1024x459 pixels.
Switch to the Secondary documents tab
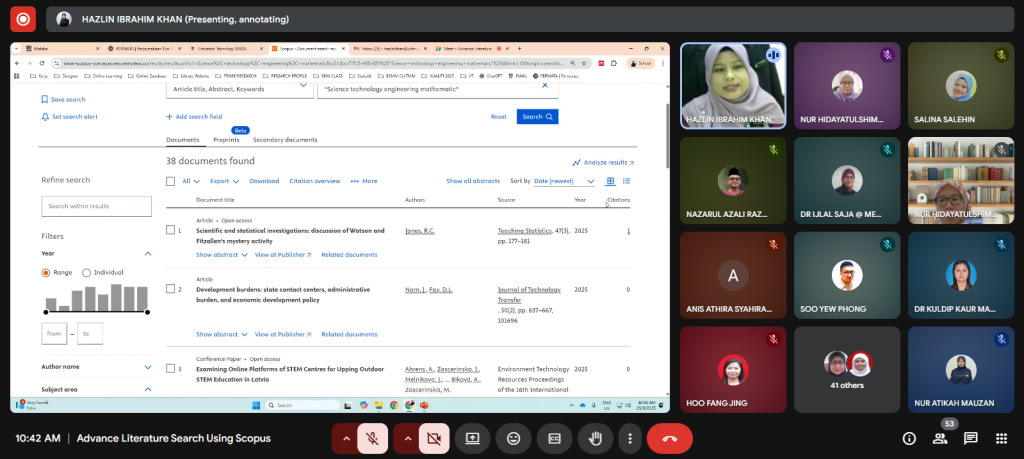[285, 140]
